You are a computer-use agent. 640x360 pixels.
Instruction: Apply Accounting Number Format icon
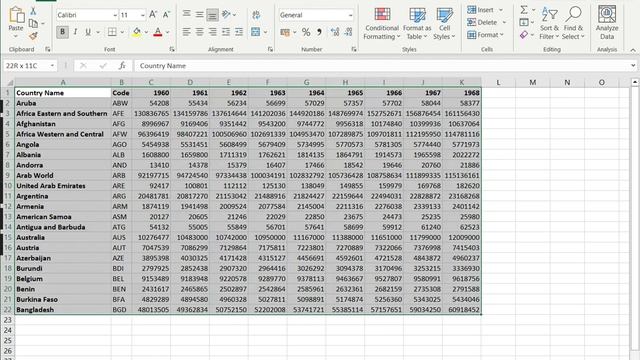[285, 32]
